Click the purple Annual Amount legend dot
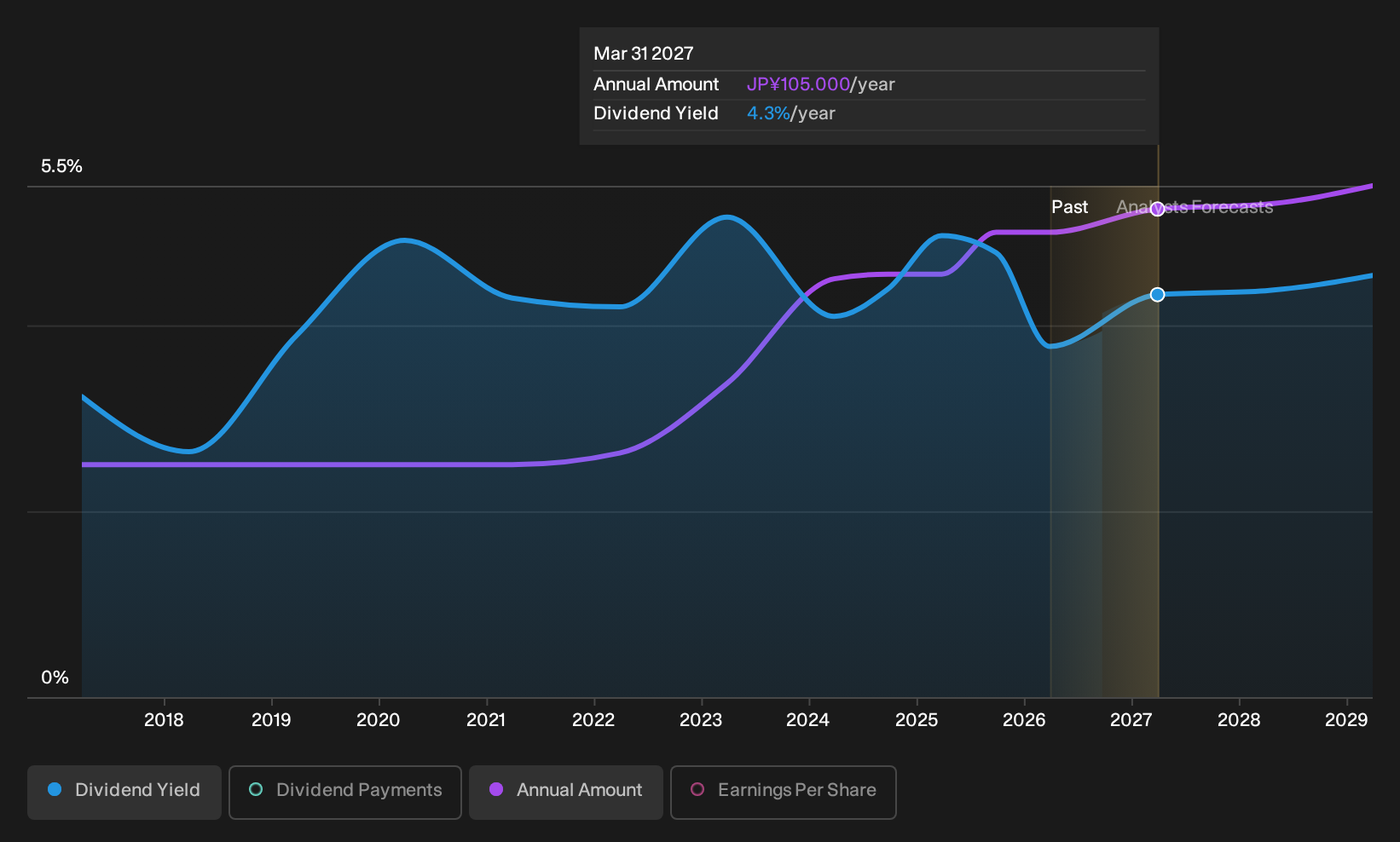 (x=496, y=789)
